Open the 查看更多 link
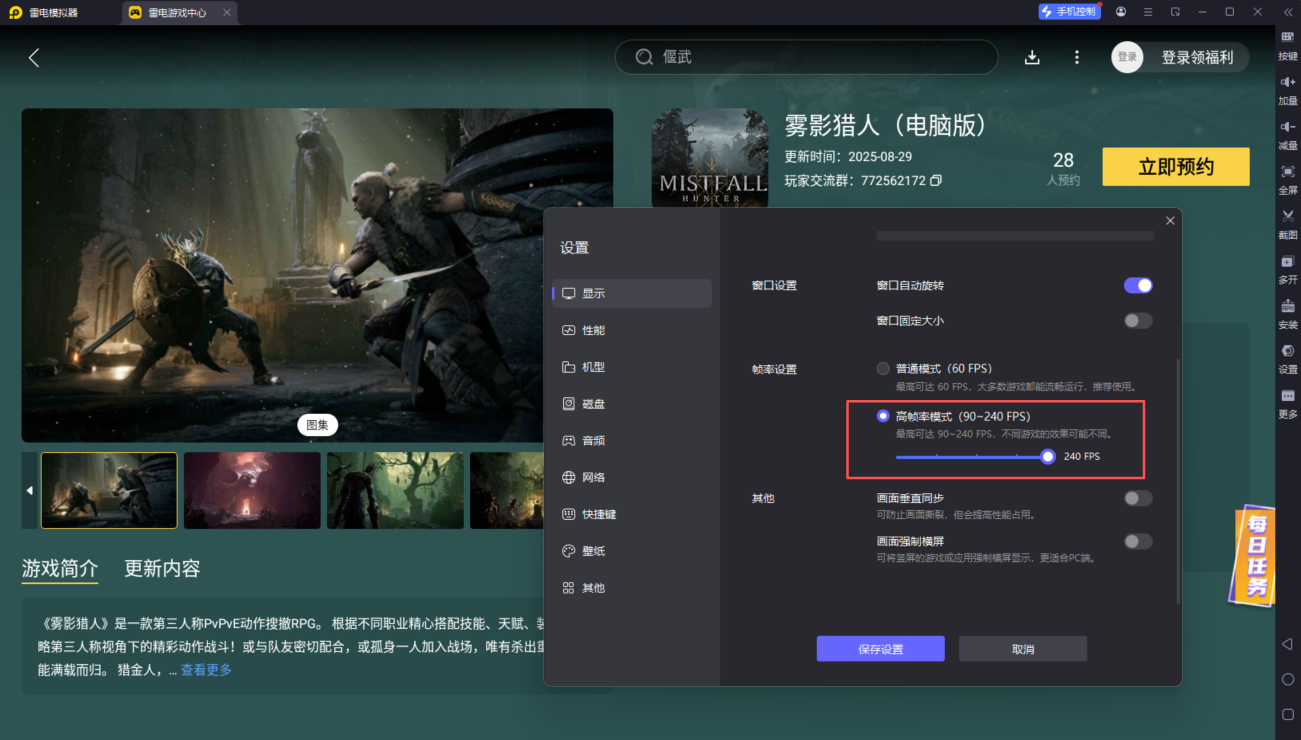The height and width of the screenshot is (740, 1301). tap(206, 670)
